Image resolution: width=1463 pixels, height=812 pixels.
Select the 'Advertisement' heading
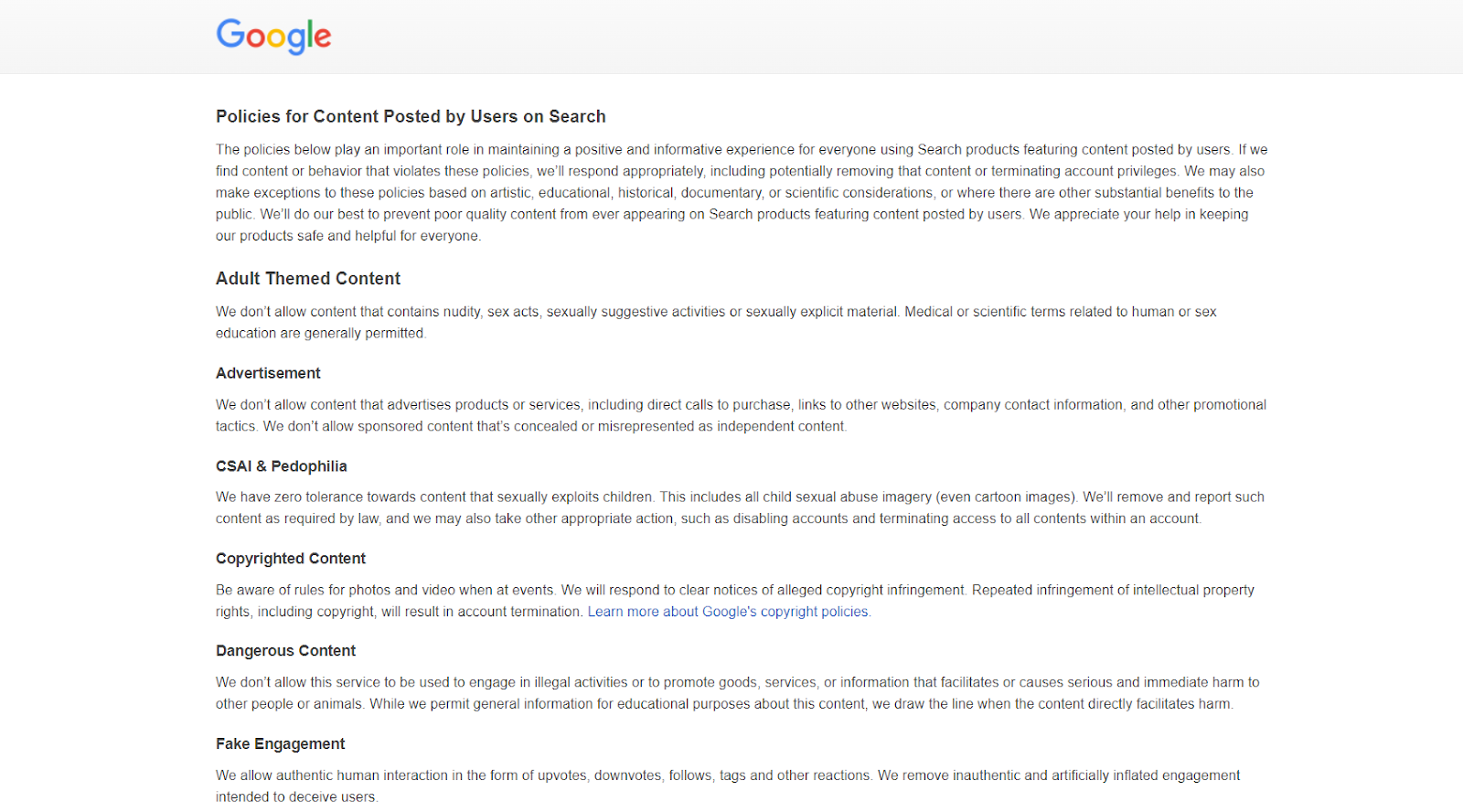pos(268,373)
